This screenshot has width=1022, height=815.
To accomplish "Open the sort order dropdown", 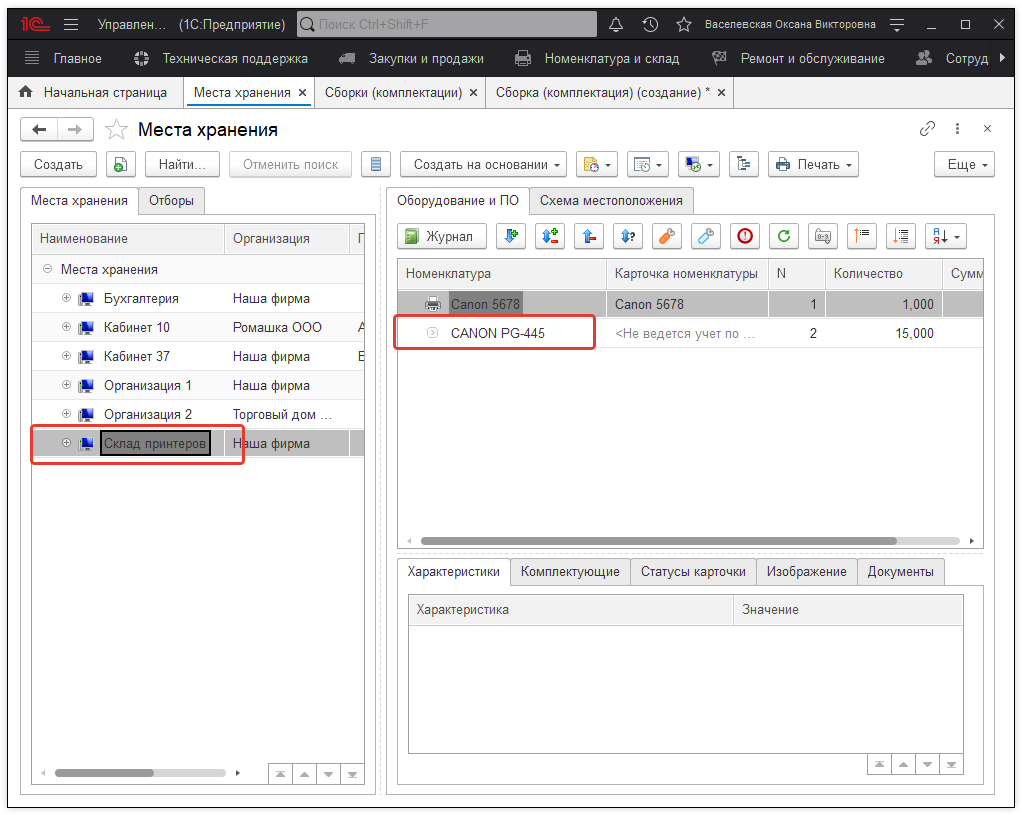I will pyautogui.click(x=945, y=236).
